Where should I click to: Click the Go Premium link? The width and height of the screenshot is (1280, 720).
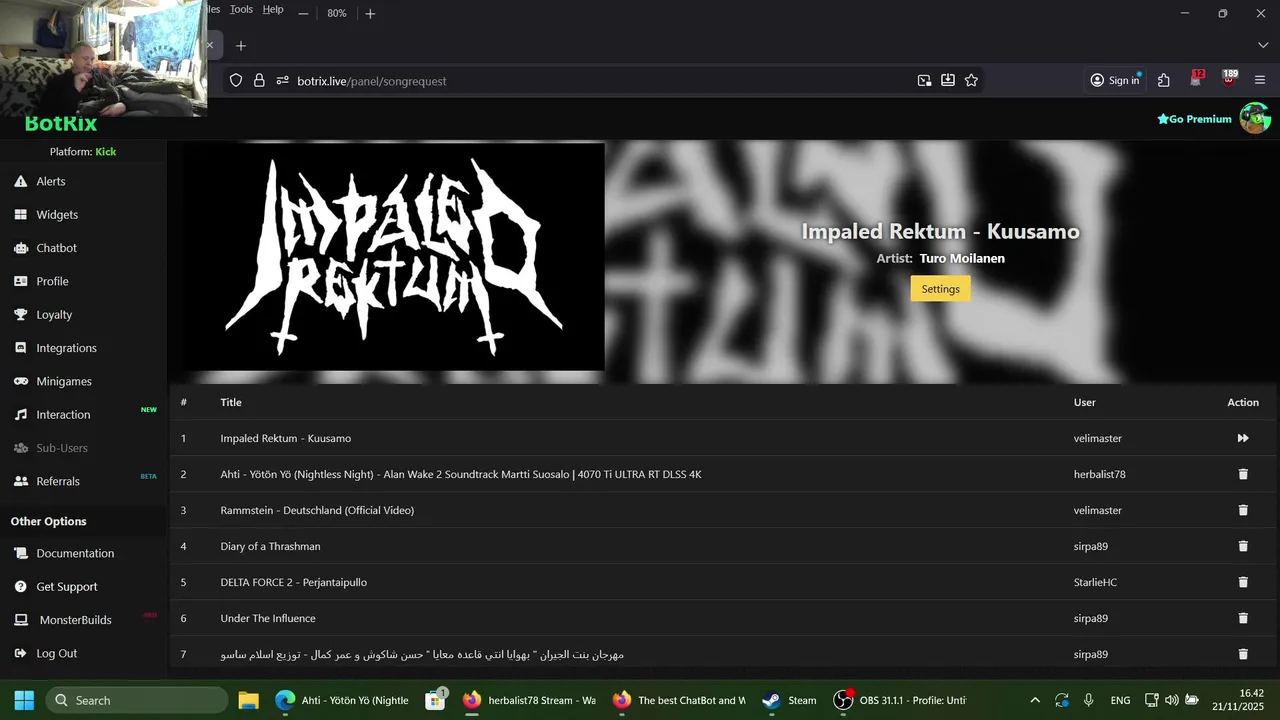tap(1194, 119)
